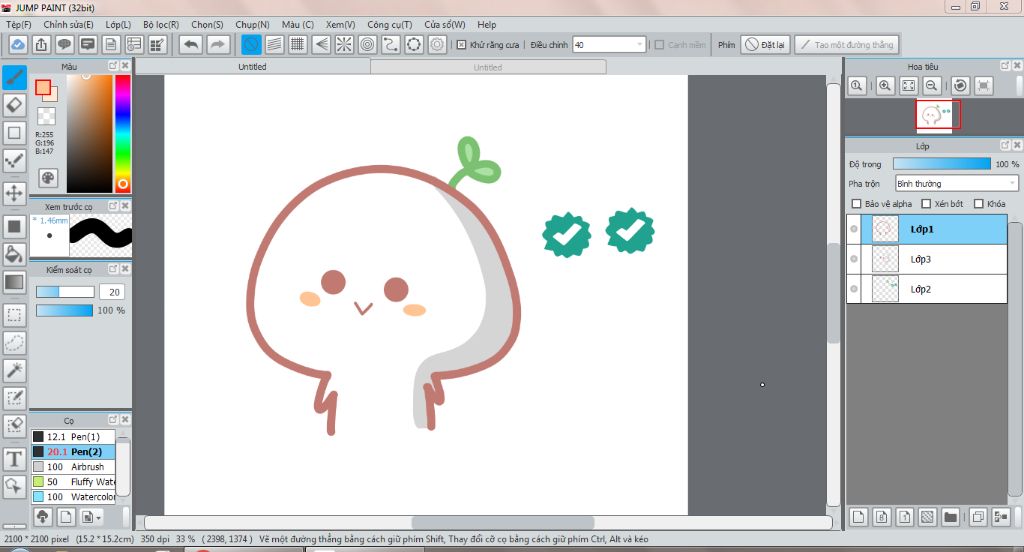The height and width of the screenshot is (552, 1024).
Task: Open the Công cụ(T) menu
Action: [390, 24]
